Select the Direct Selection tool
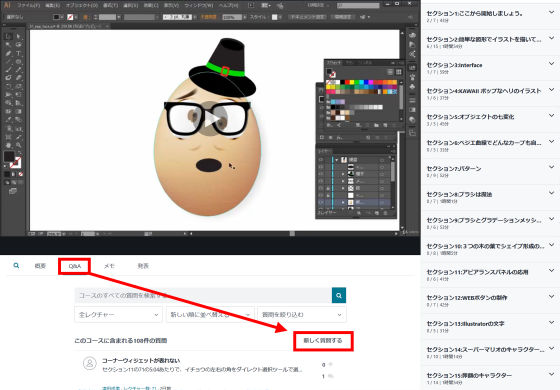 coord(19,36)
